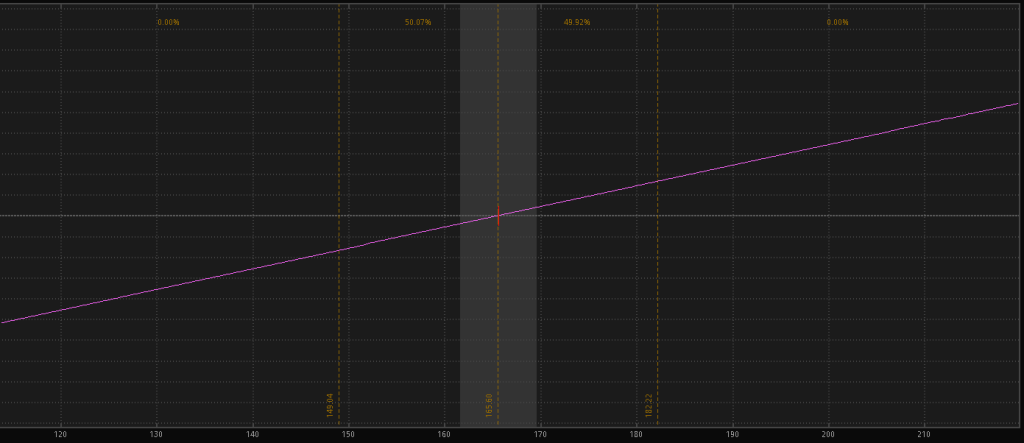Click the 160 value on the price axis

click(x=444, y=435)
